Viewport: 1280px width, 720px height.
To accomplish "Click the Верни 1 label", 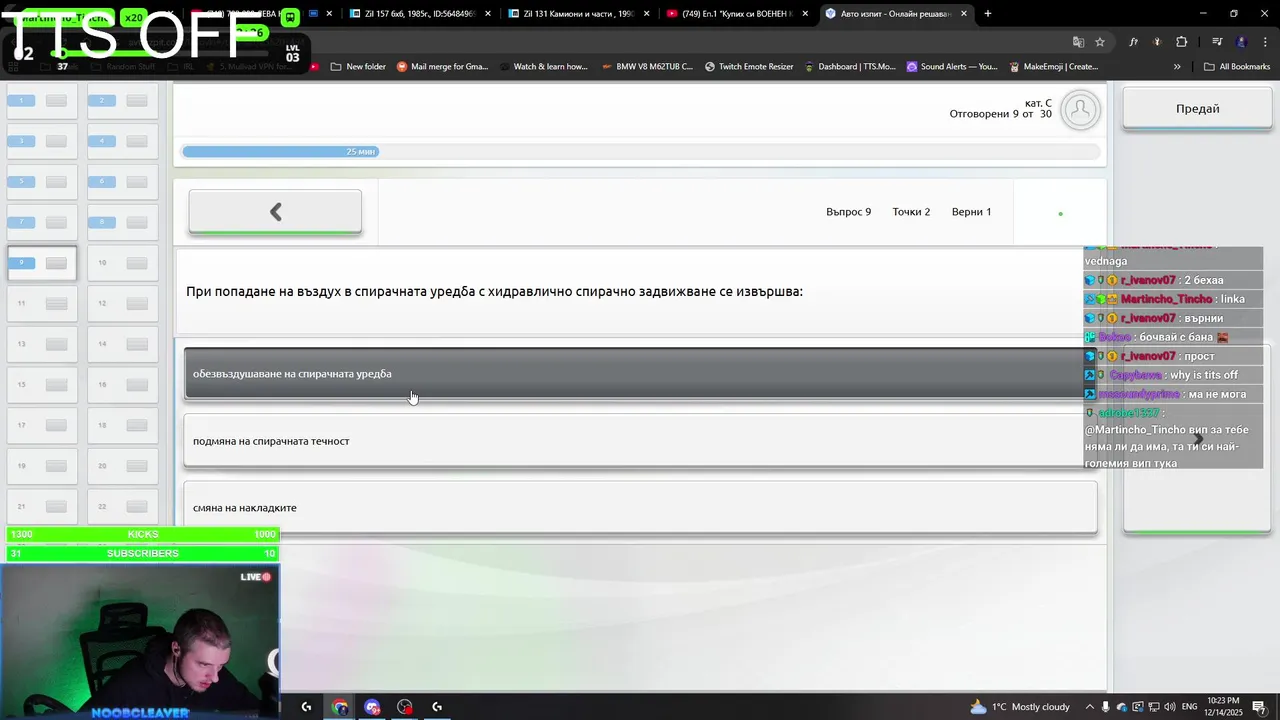I will coord(971,212).
